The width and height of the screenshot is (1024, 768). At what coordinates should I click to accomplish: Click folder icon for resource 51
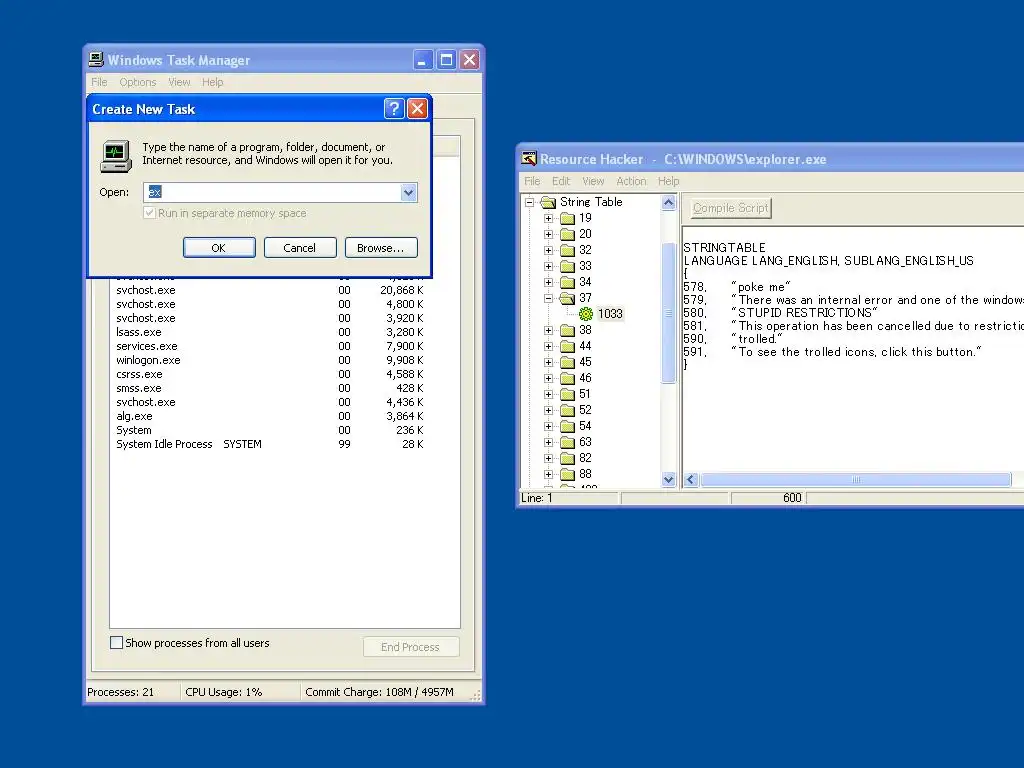click(x=568, y=394)
